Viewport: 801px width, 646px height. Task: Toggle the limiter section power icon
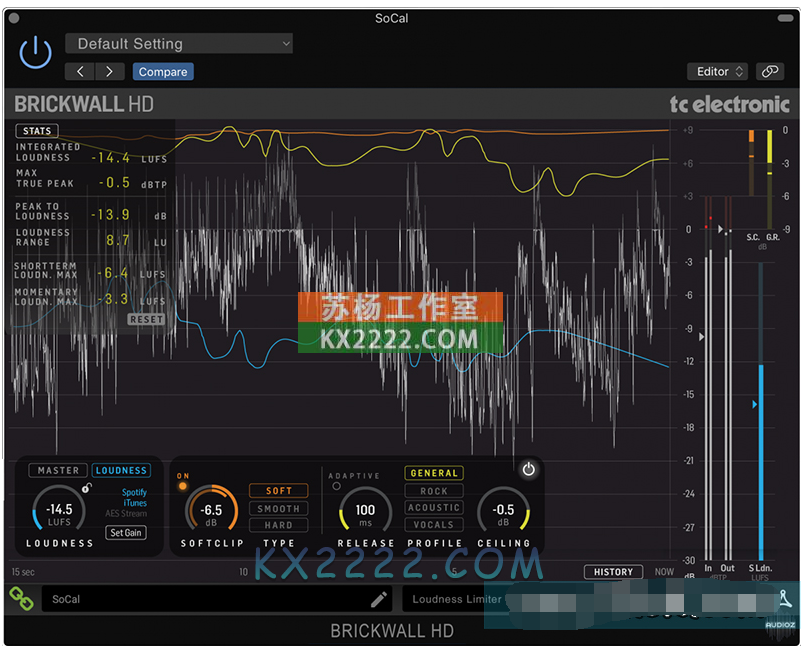click(528, 469)
